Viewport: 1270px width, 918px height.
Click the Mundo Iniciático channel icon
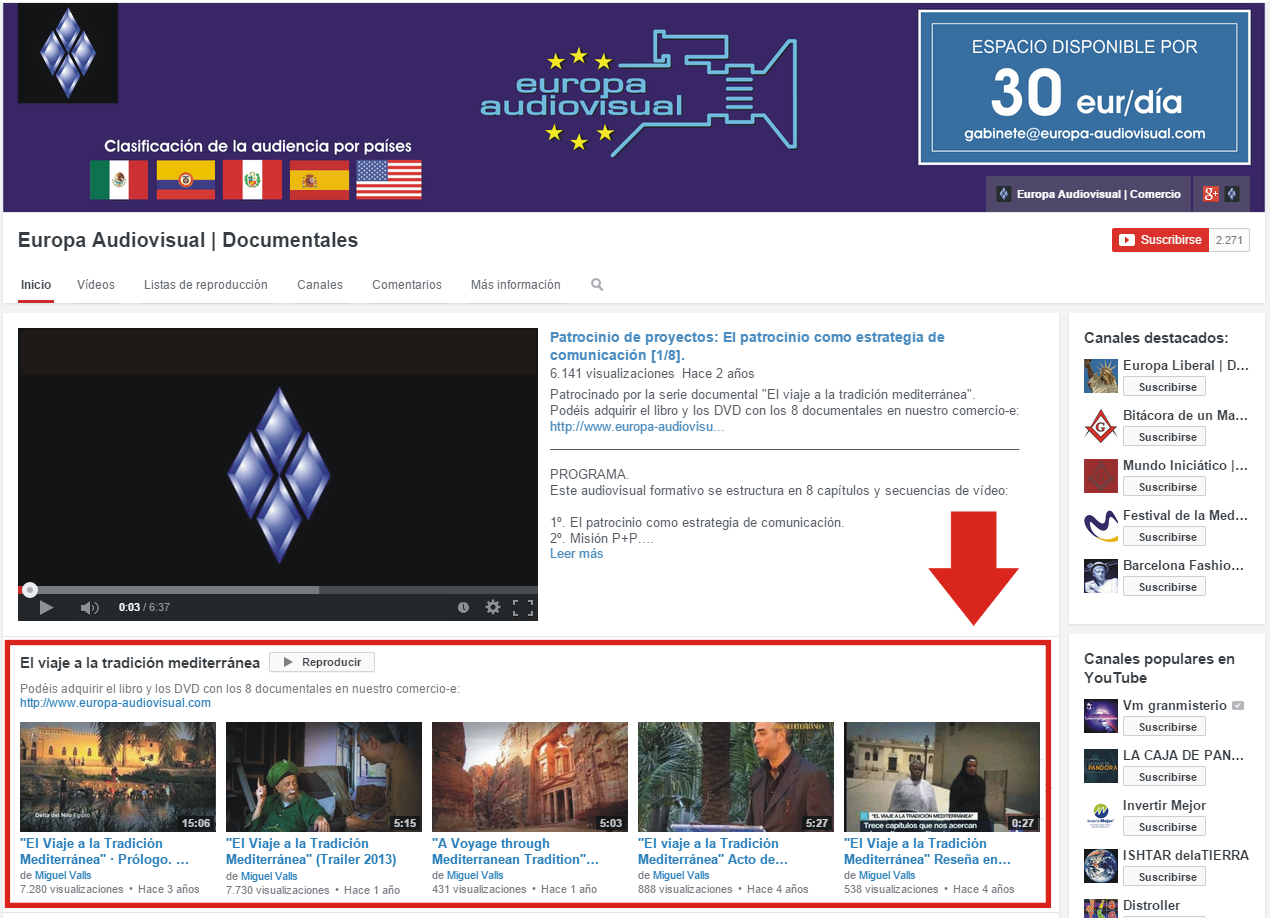click(1101, 476)
